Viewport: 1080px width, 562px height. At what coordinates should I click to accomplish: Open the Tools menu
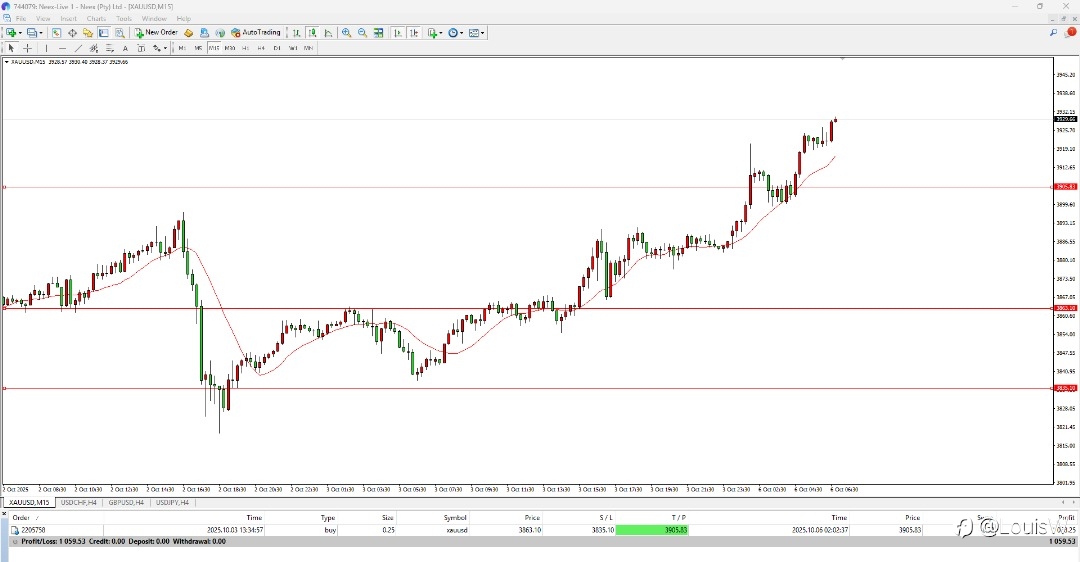124,19
